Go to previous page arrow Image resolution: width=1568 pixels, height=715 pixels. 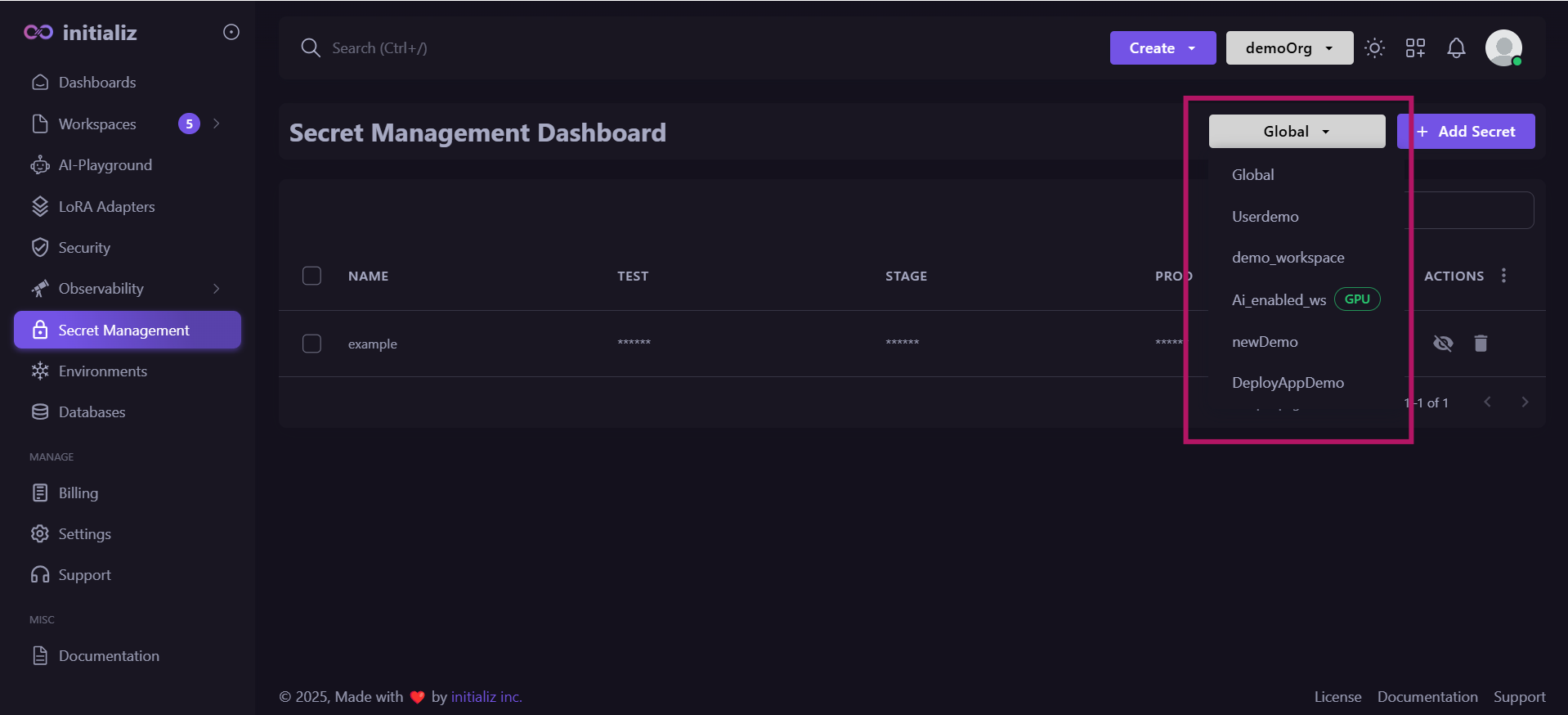1487,402
